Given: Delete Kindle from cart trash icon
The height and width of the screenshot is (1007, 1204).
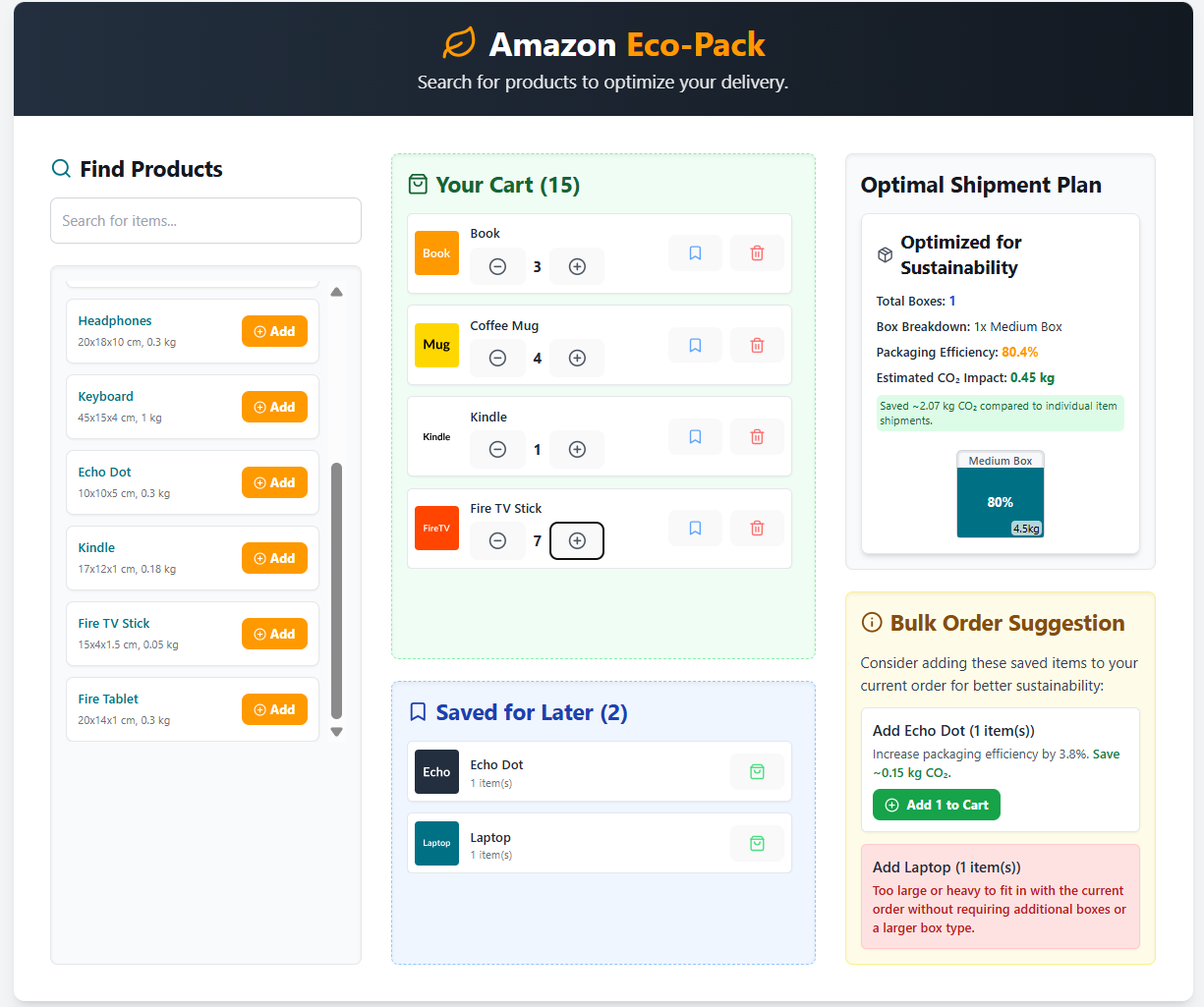Looking at the screenshot, I should point(757,436).
